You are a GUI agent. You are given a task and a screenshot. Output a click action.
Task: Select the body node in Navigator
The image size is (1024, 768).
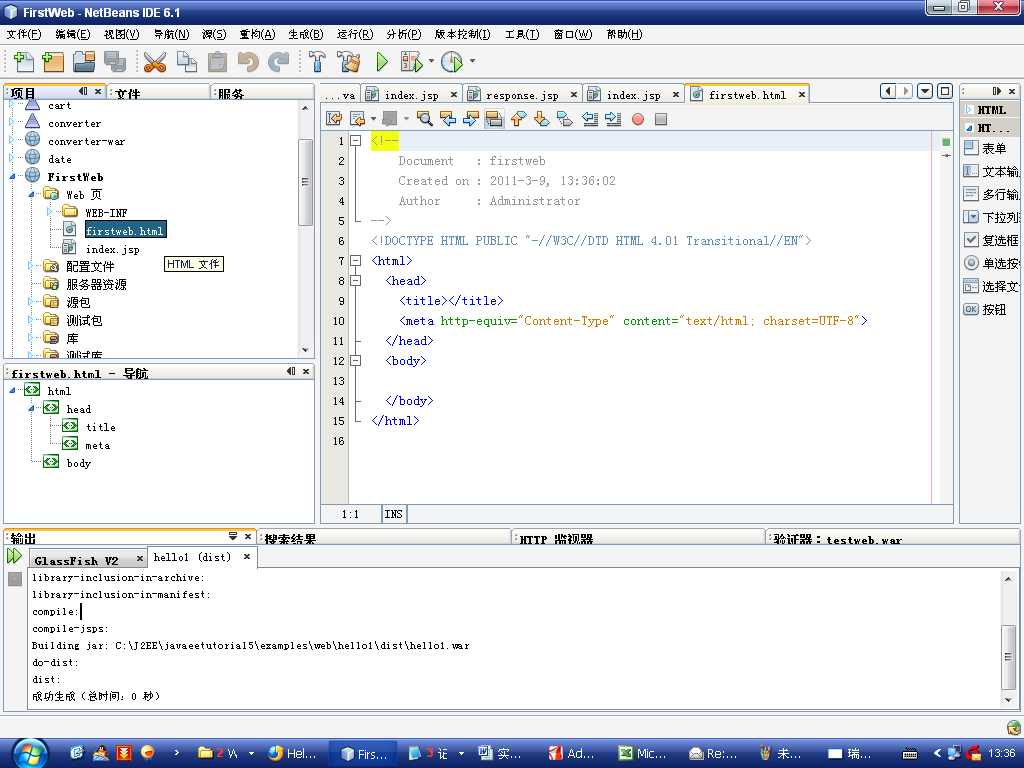click(x=78, y=463)
